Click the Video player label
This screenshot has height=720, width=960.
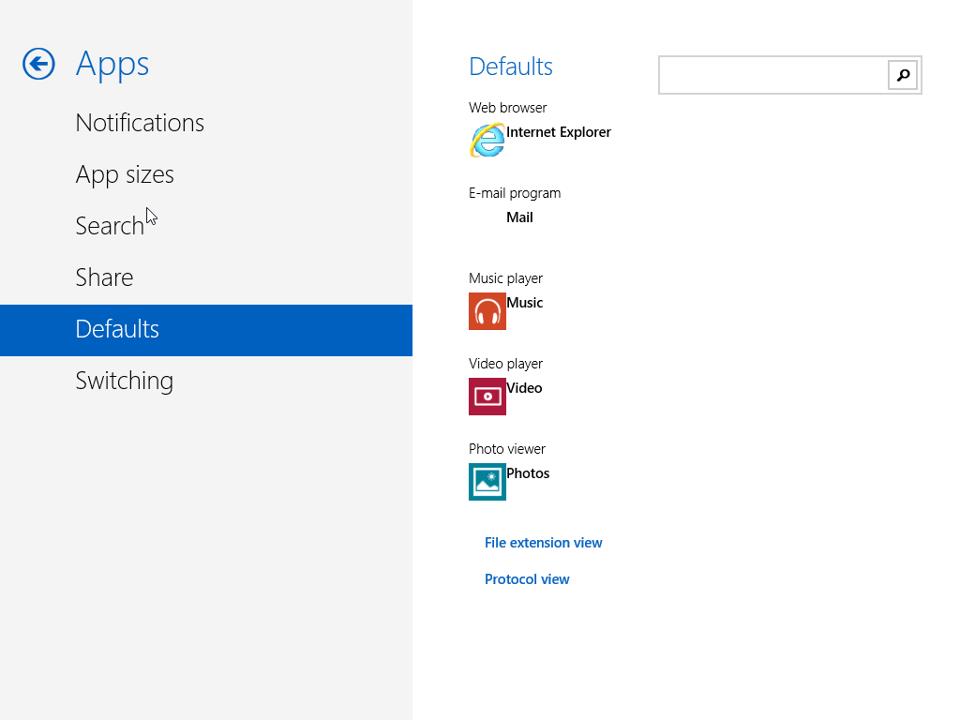click(505, 364)
